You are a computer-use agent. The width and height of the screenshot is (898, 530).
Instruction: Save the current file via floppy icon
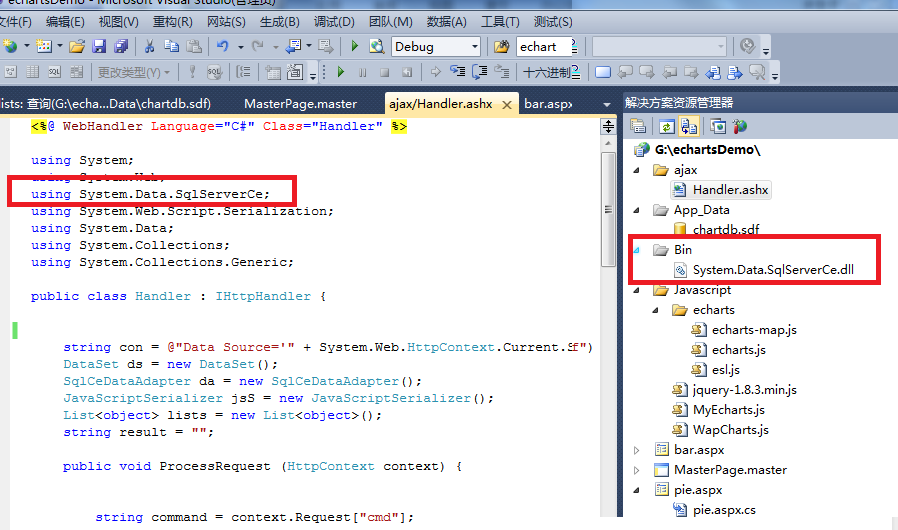point(99,46)
